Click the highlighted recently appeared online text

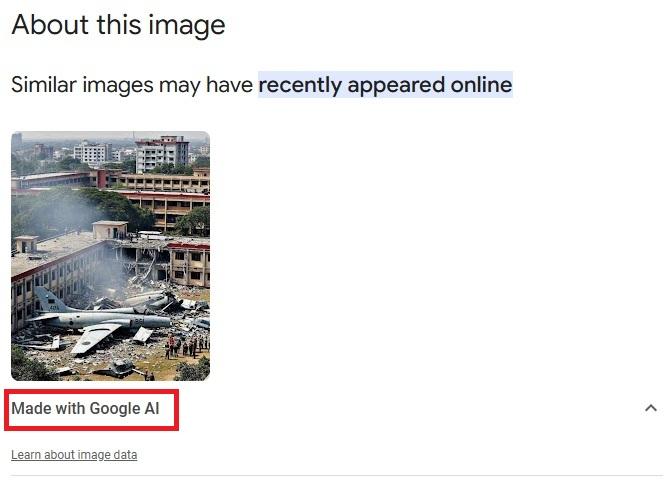click(385, 84)
